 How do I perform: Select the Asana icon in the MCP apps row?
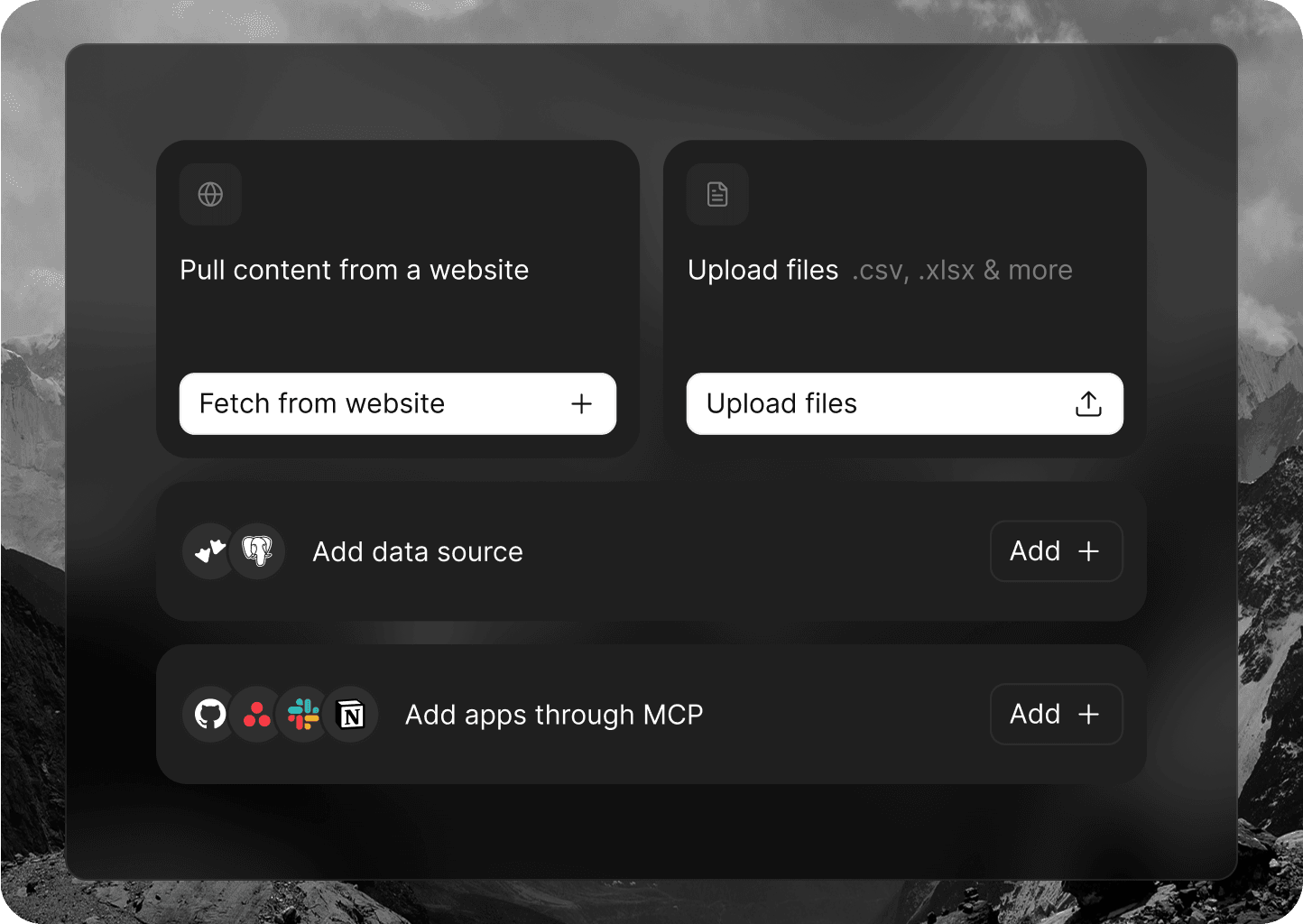point(255,714)
